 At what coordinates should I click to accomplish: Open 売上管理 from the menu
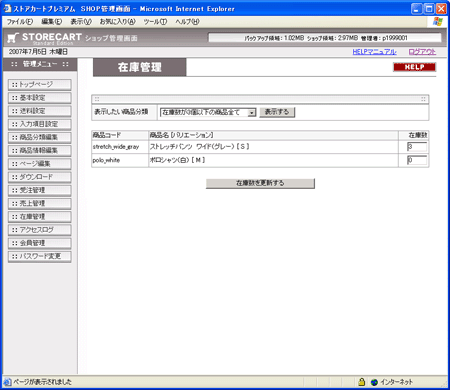[40, 203]
